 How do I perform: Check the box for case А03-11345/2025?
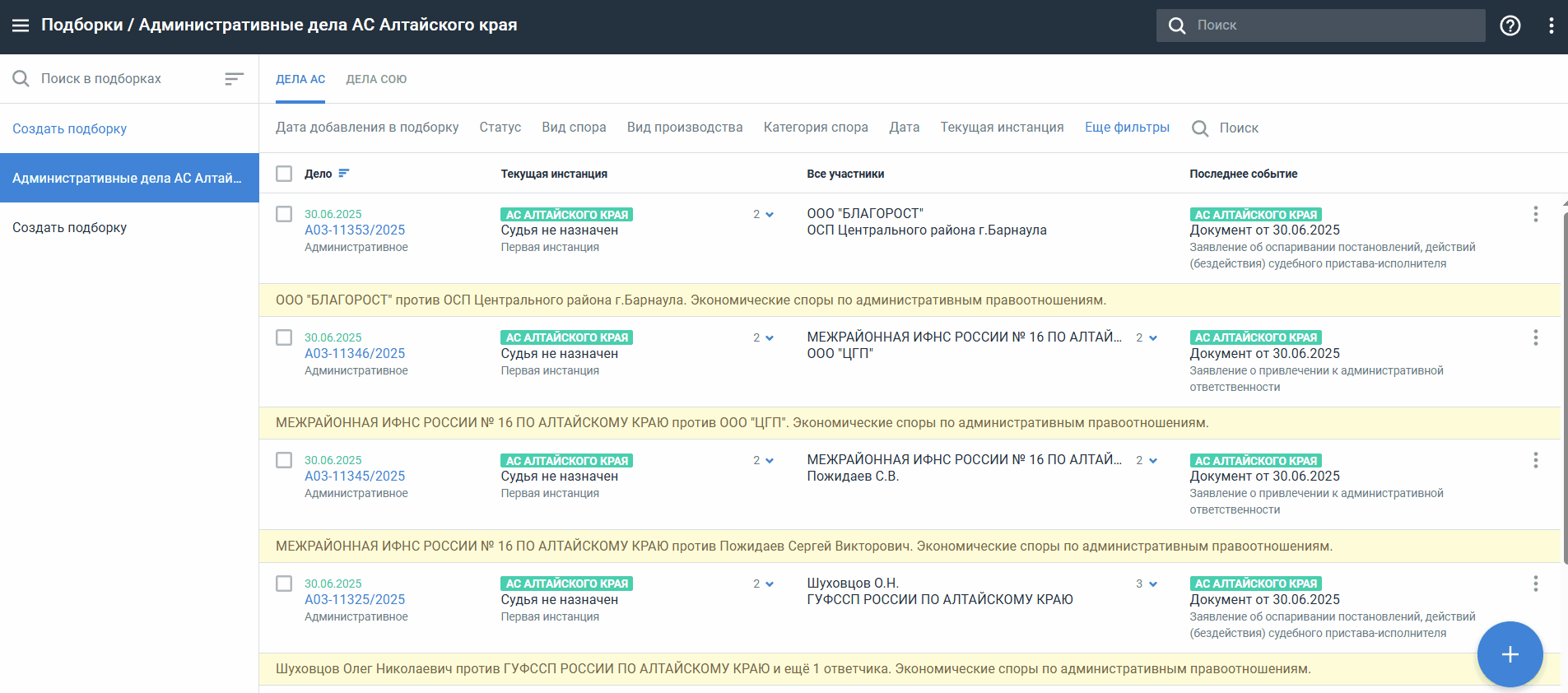coord(284,460)
